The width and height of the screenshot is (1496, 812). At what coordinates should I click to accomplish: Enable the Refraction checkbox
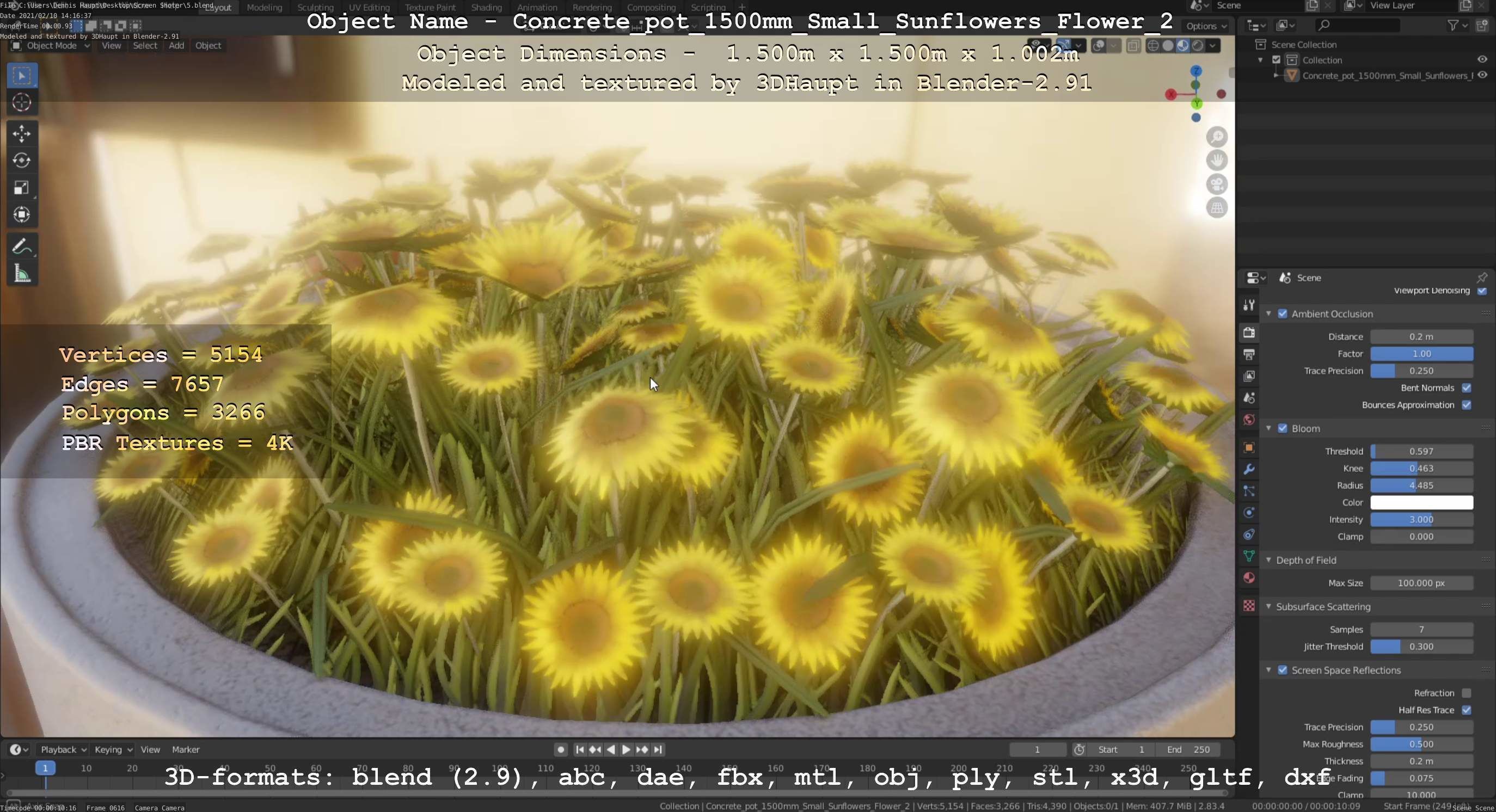point(1467,693)
